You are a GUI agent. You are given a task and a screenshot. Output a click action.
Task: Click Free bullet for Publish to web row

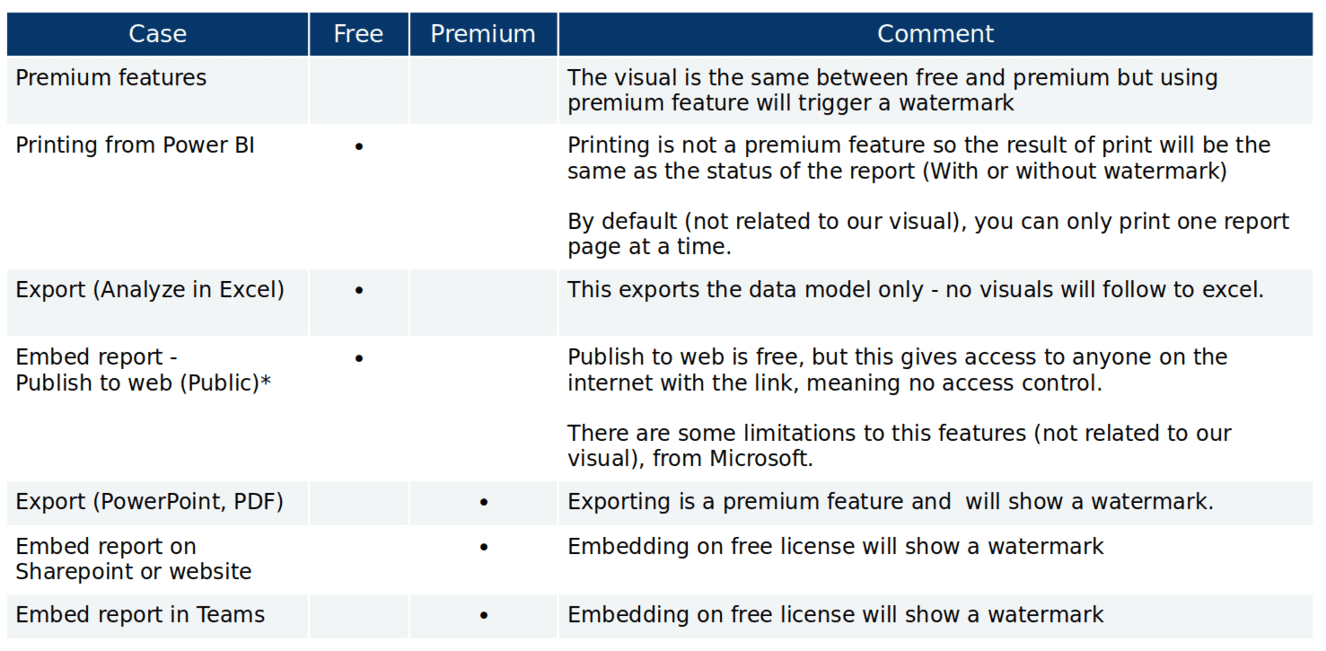(x=359, y=358)
